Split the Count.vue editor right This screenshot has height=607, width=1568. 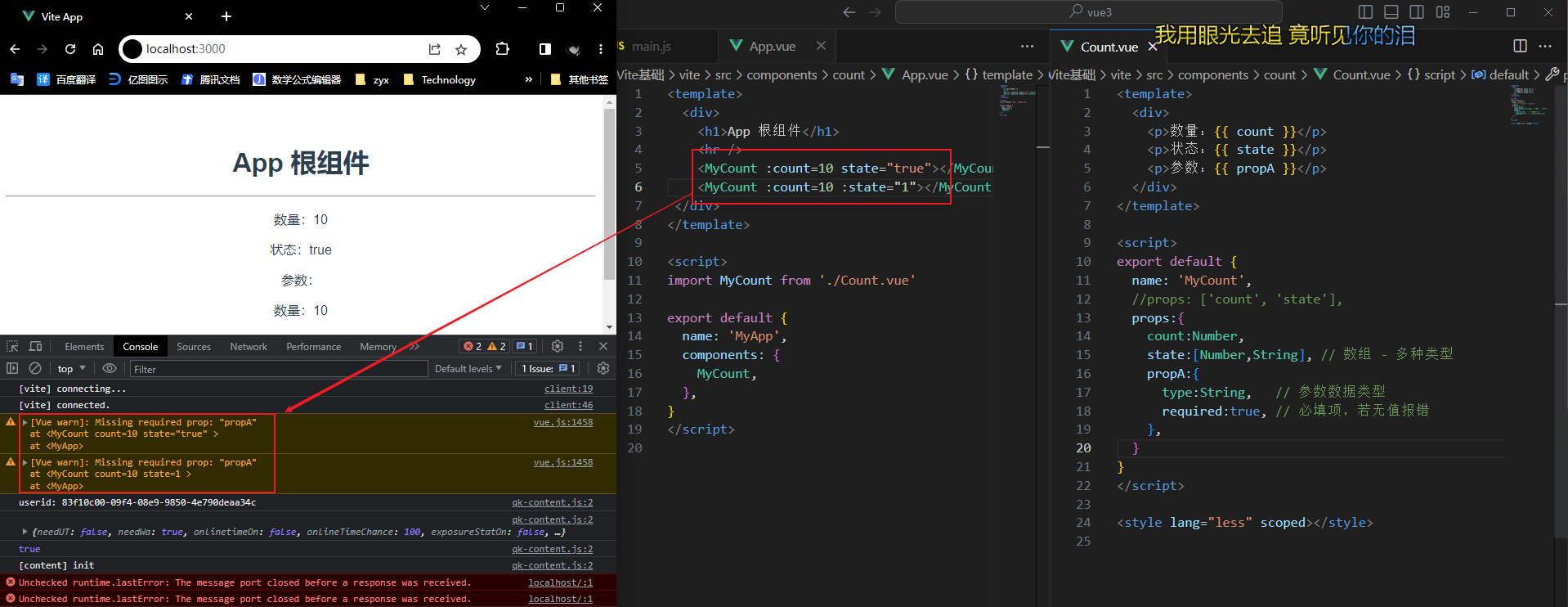(1520, 47)
